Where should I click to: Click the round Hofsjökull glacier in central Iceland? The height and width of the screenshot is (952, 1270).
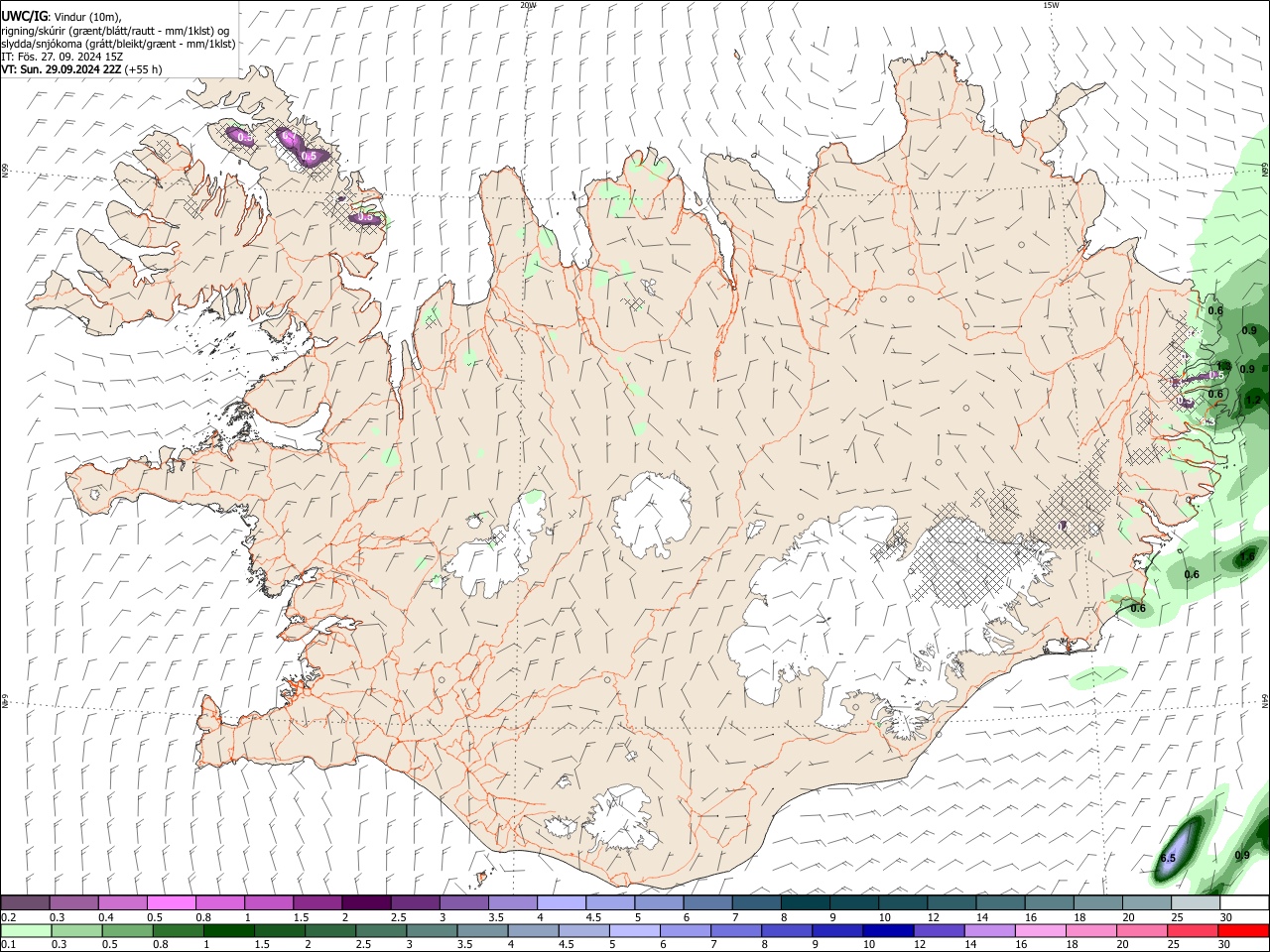tap(652, 514)
